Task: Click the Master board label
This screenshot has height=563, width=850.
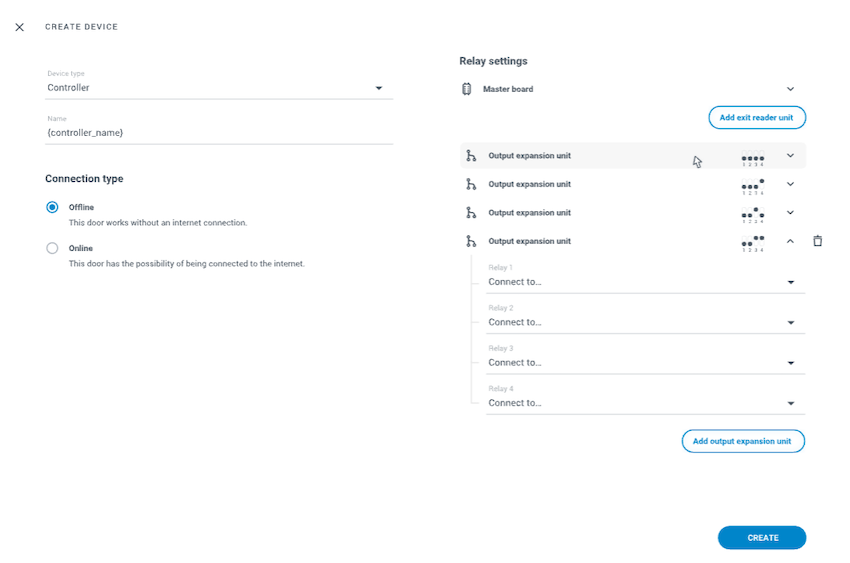Action: coord(508,89)
